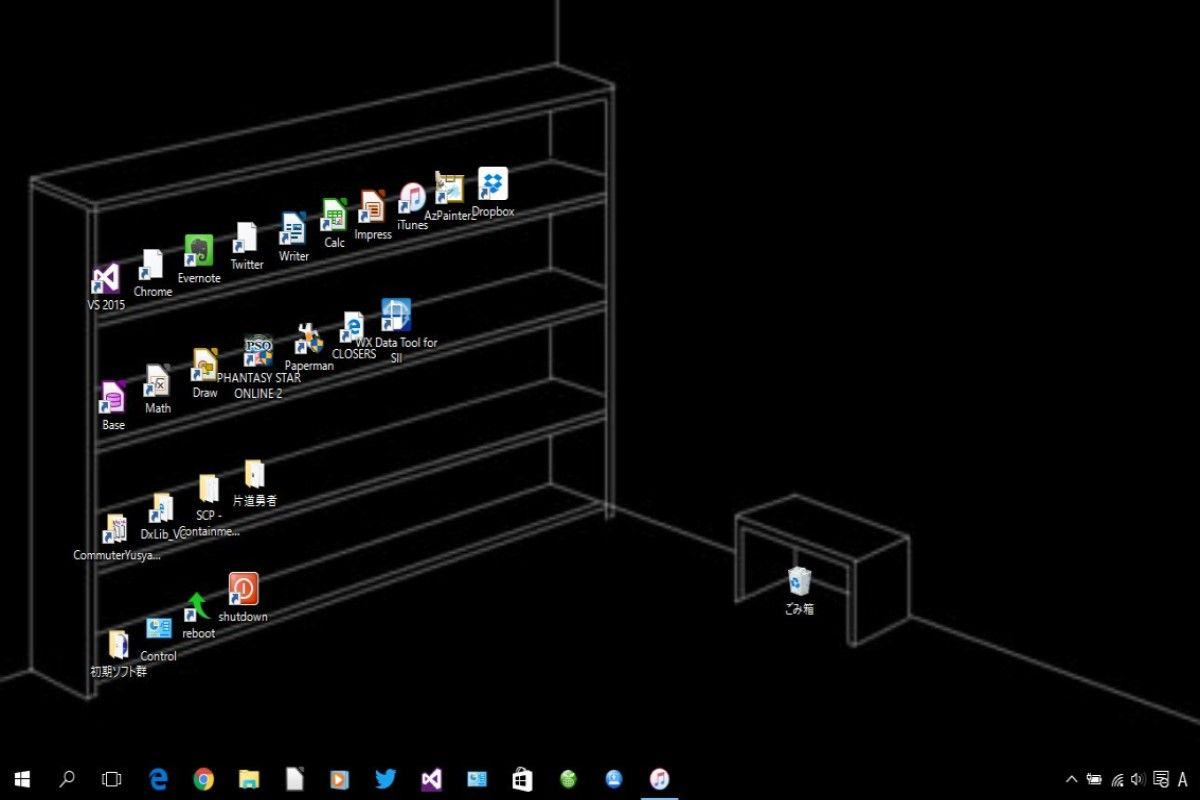This screenshot has width=1200, height=800.
Task: Select the green reboot shortcut
Action: tap(197, 607)
